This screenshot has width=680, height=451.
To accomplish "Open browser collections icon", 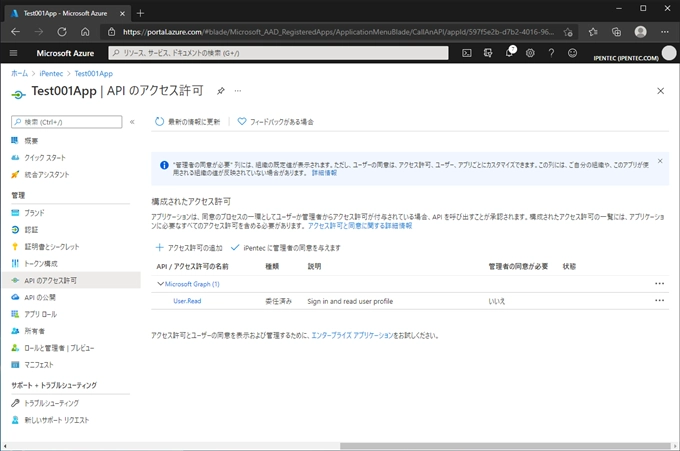I will point(616,32).
